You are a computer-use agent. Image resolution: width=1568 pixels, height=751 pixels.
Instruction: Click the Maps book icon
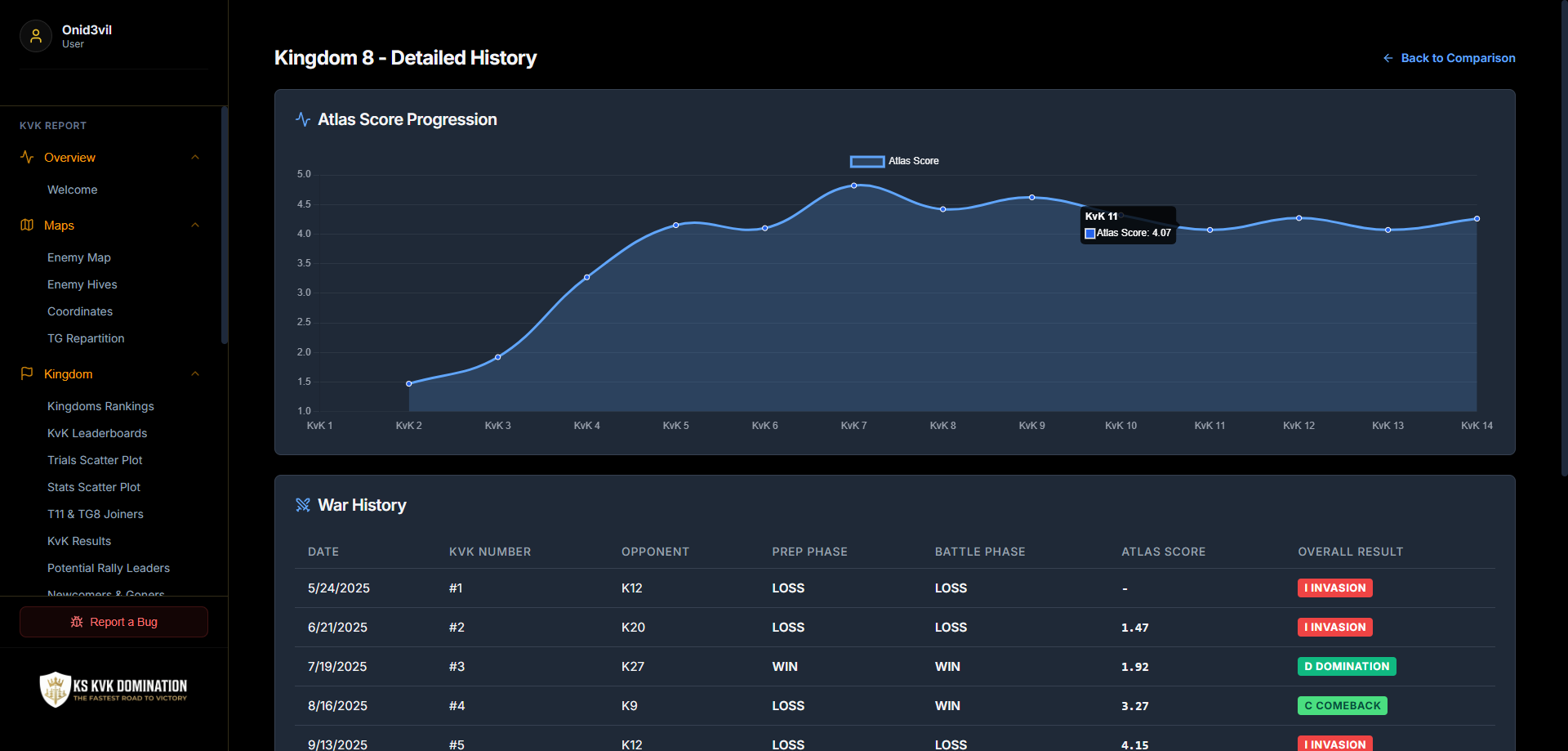pos(27,225)
